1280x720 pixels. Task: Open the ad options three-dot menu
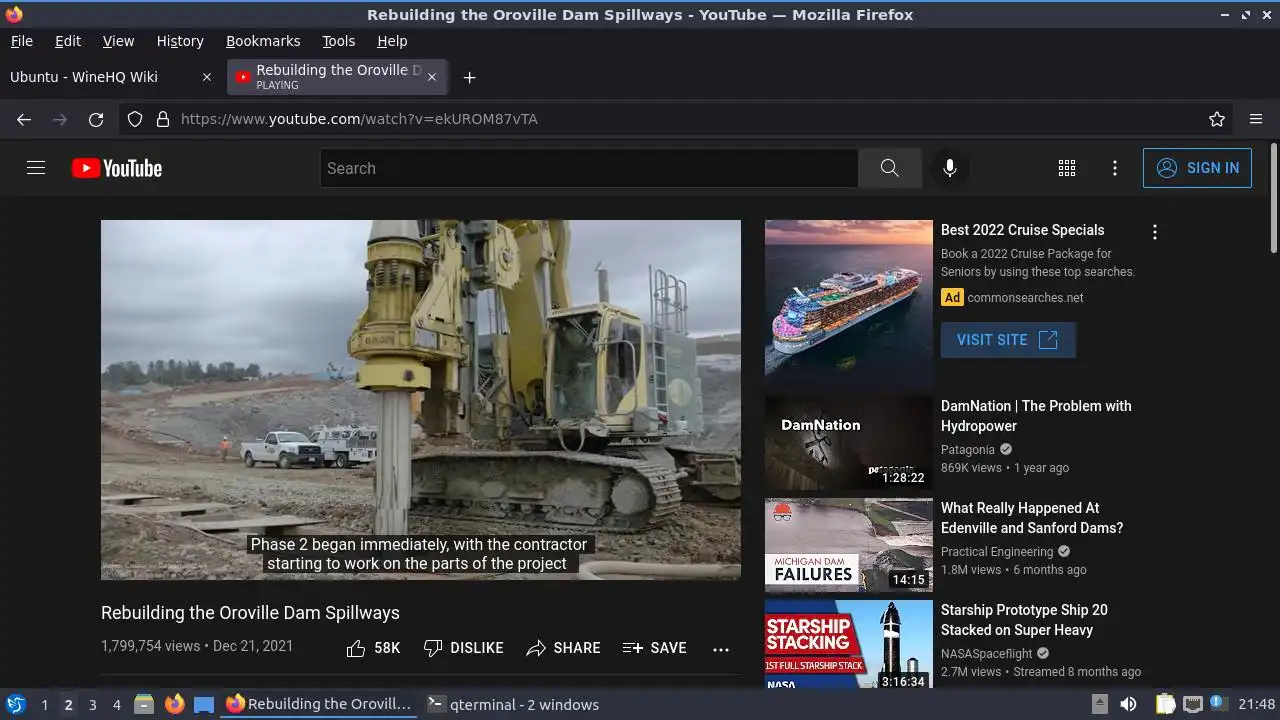coord(1155,232)
